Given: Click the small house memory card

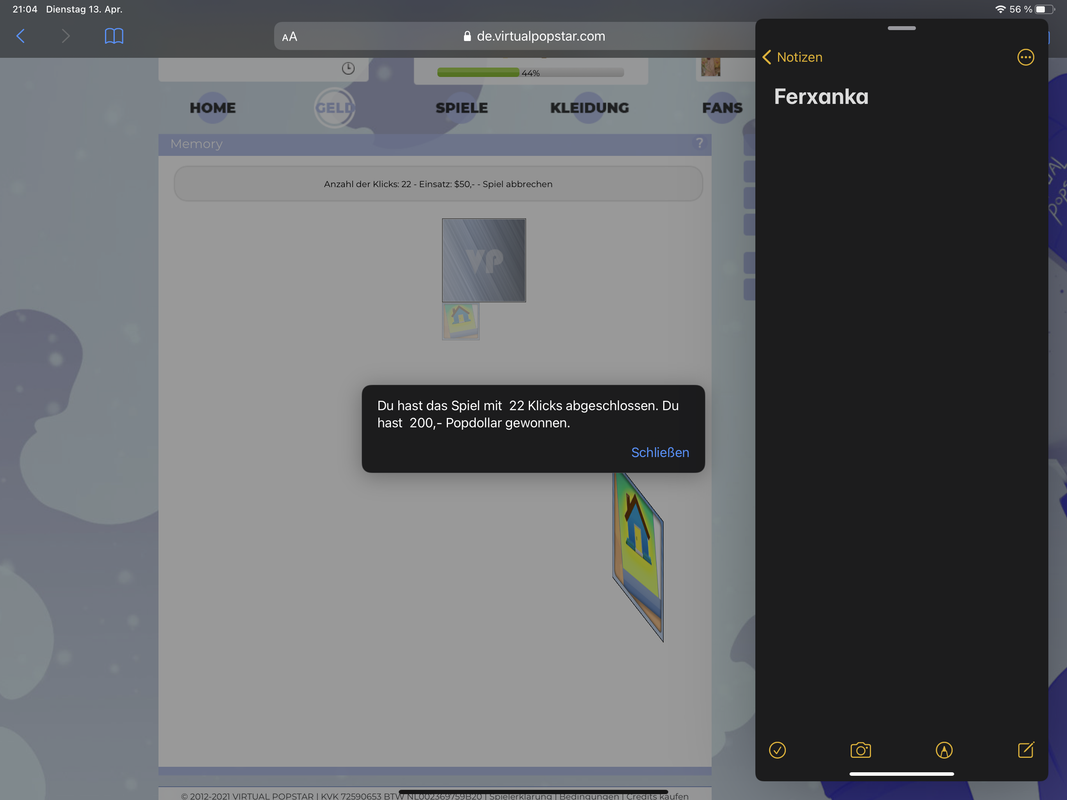Looking at the screenshot, I should click(x=461, y=321).
